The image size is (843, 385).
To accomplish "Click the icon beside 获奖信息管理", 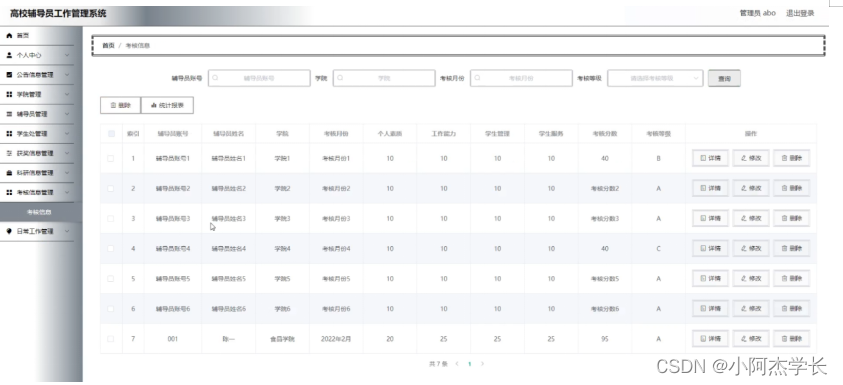I will (x=9, y=153).
